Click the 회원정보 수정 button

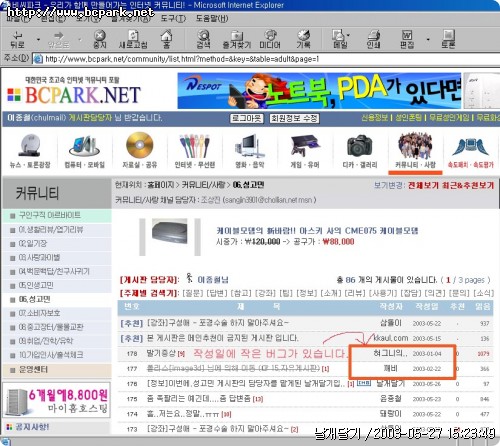click(x=294, y=118)
